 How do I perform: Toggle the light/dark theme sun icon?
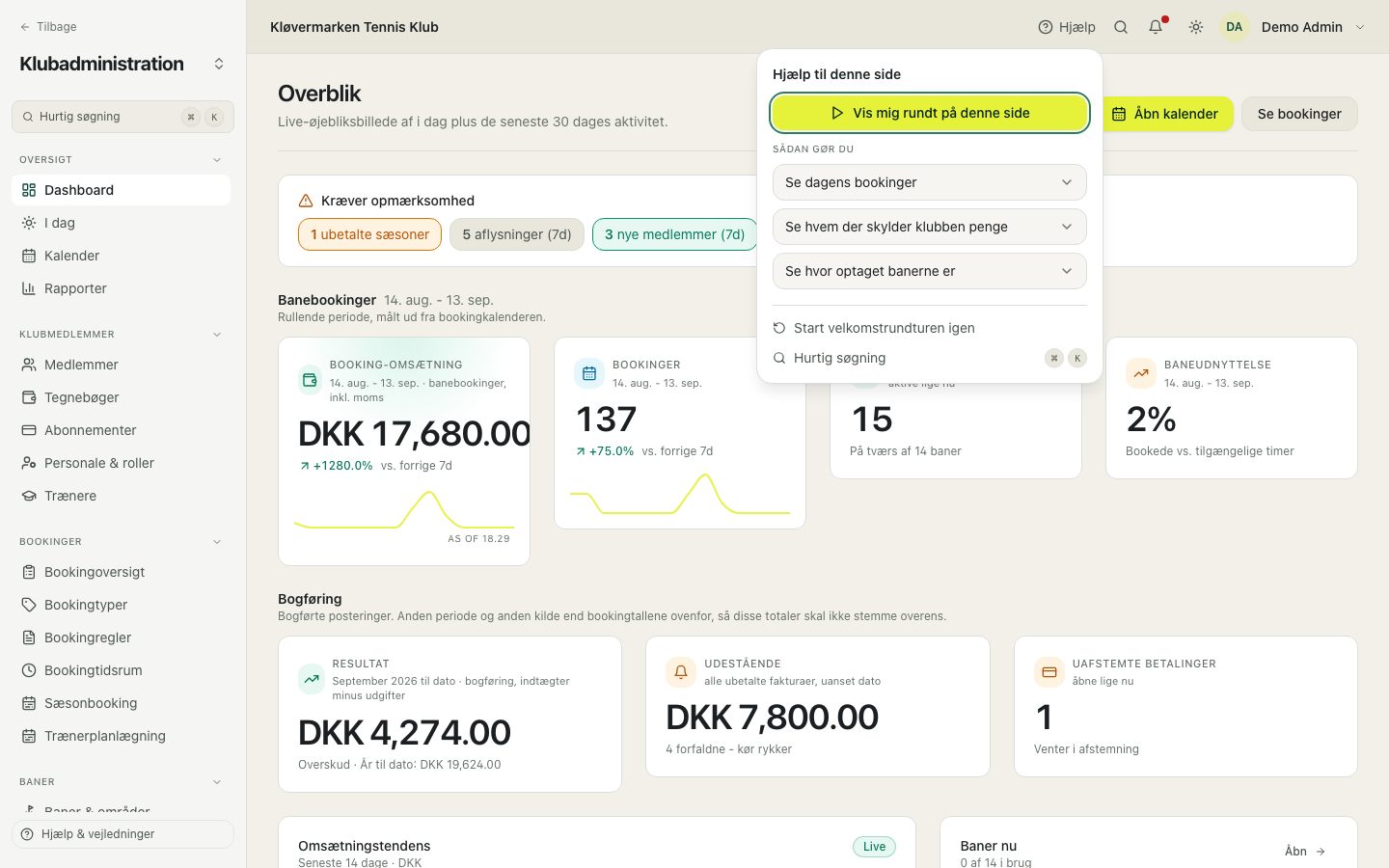[x=1196, y=27]
